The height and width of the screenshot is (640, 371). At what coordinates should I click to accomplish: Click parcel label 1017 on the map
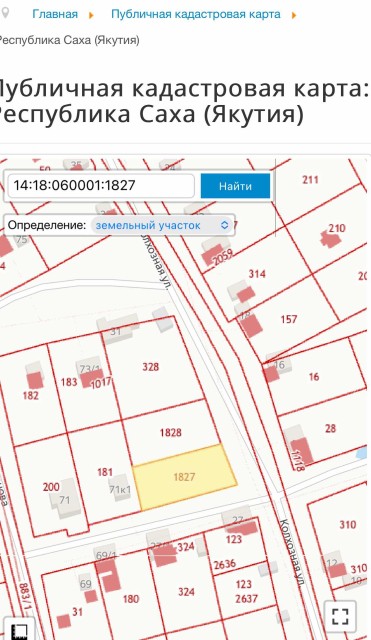(x=101, y=384)
